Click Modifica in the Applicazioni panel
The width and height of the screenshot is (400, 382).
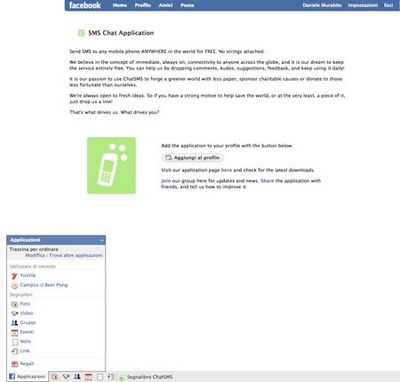(x=35, y=255)
